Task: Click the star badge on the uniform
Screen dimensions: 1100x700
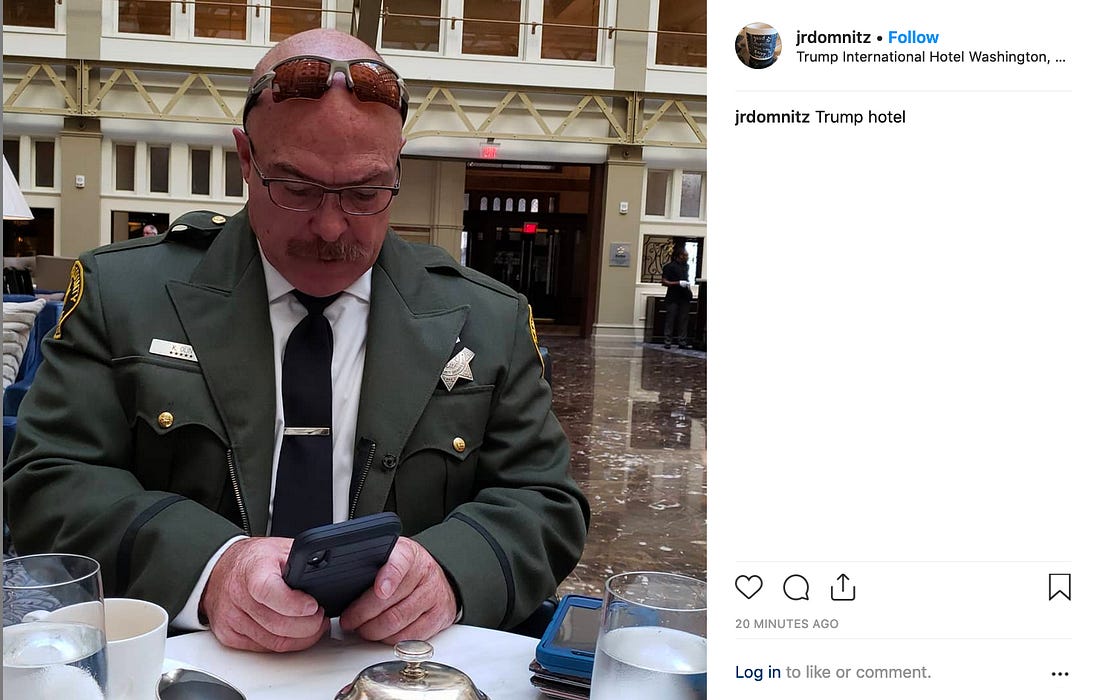Action: [457, 368]
